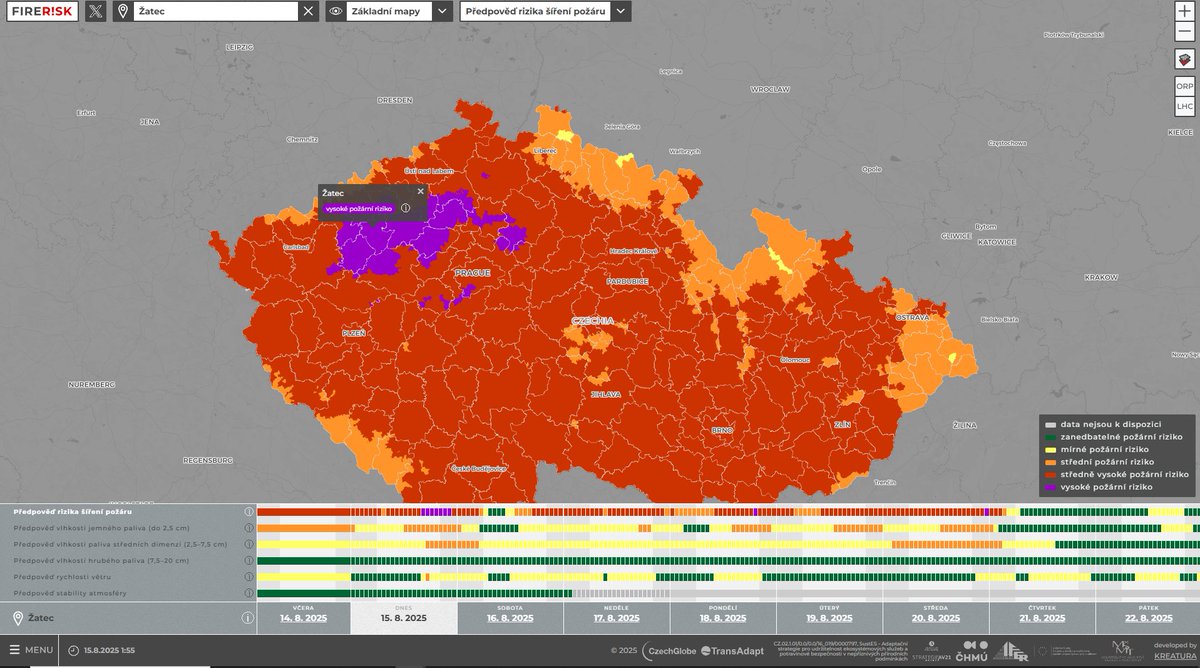Close the Žatec map popup

pyautogui.click(x=420, y=190)
